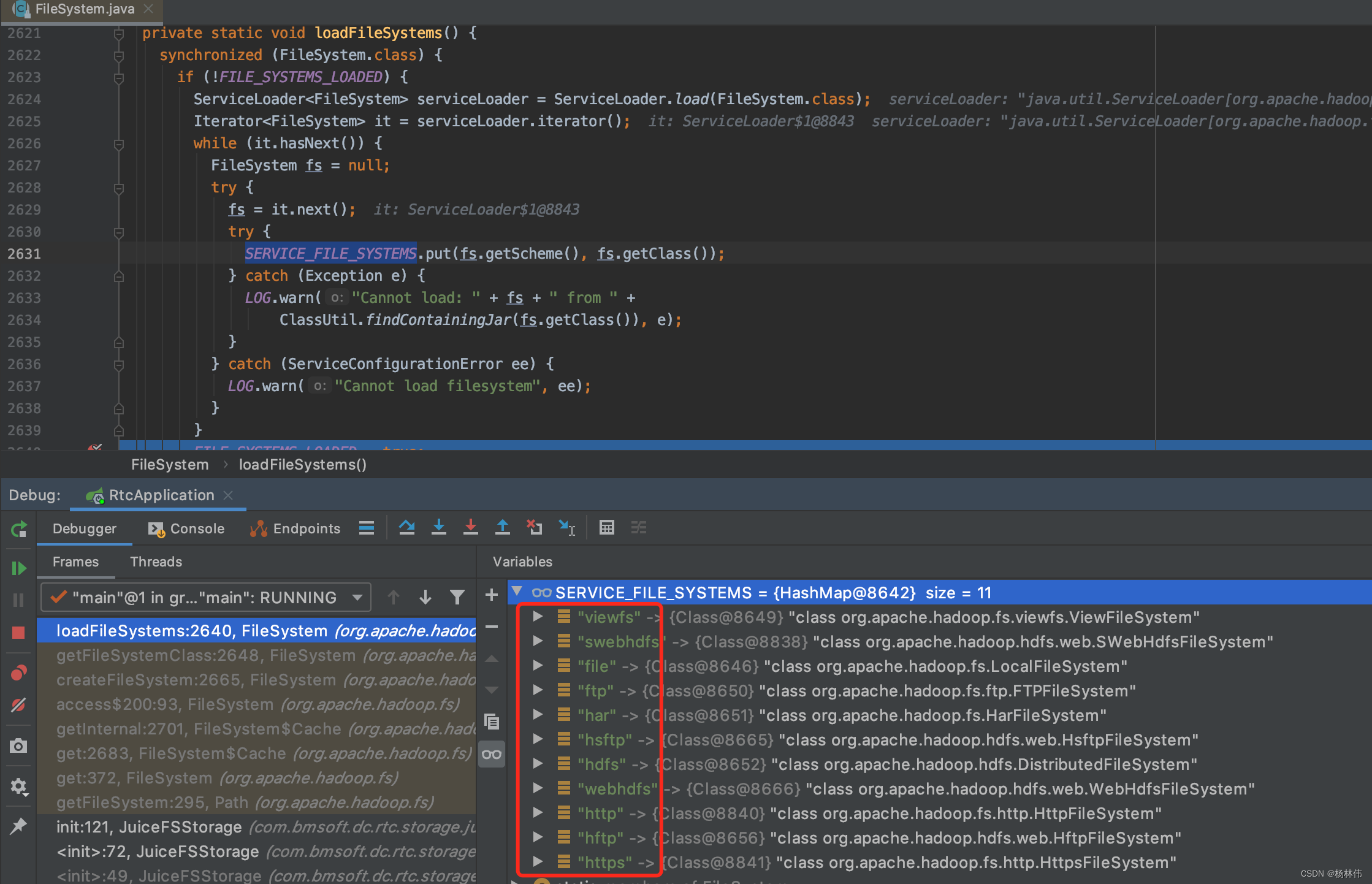This screenshot has height=884, width=1372.
Task: Open debugger settings gear
Action: pos(19,786)
